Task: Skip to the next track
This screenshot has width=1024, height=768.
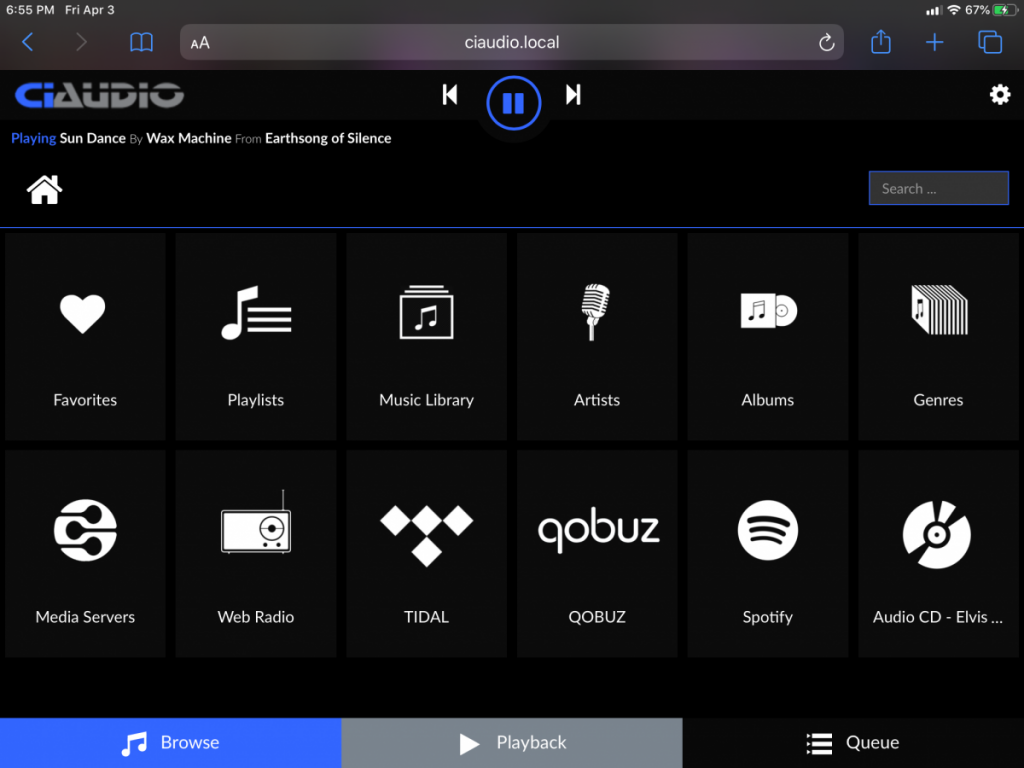Action: pyautogui.click(x=573, y=95)
